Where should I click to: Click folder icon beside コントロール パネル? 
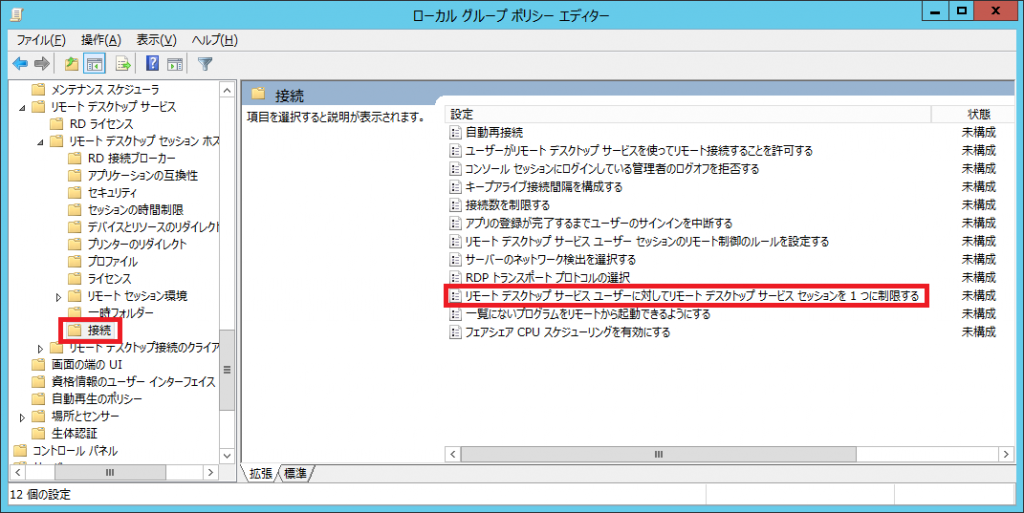click(x=20, y=450)
